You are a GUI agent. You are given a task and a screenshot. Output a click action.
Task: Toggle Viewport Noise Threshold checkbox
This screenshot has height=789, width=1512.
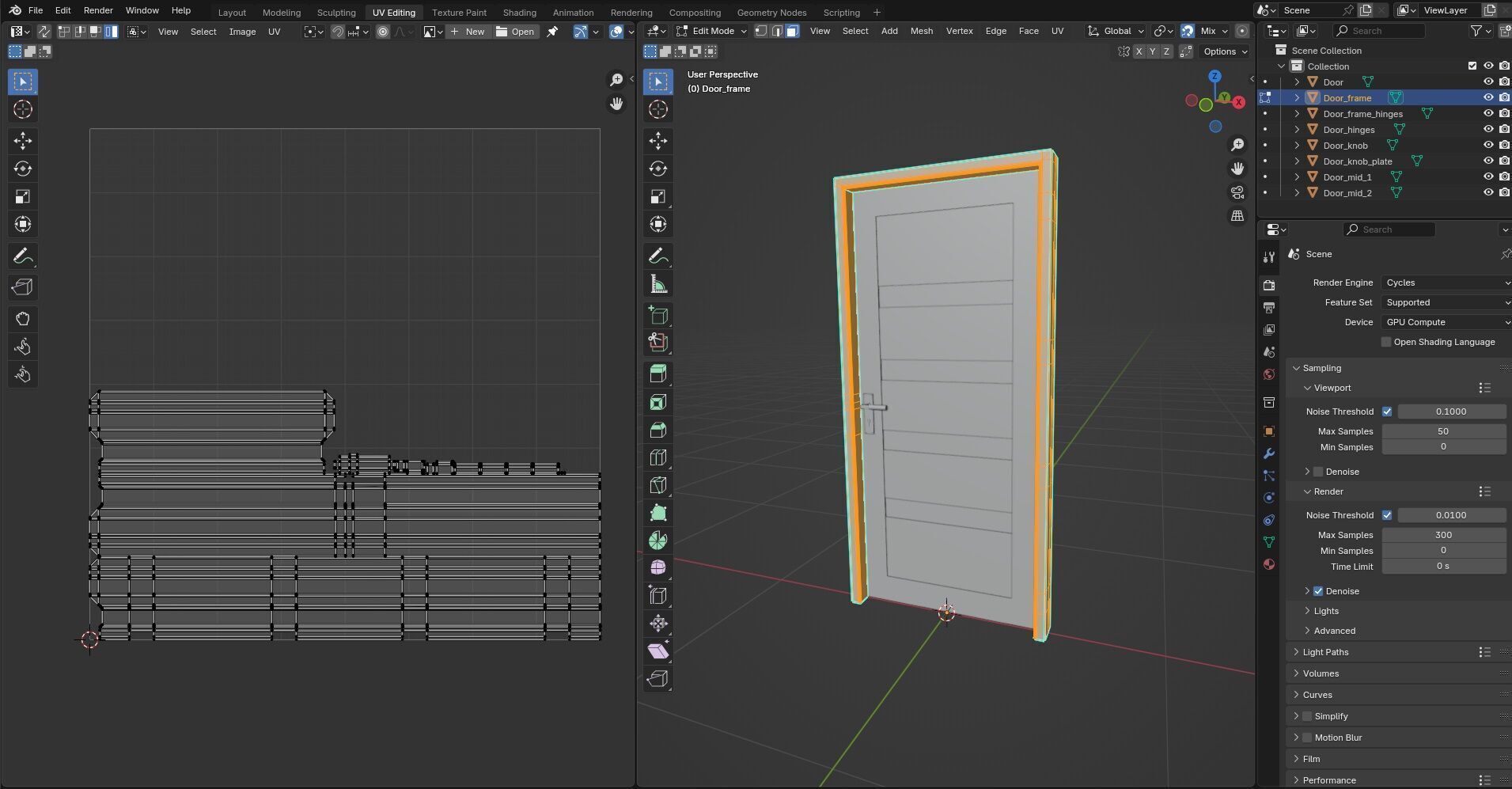point(1386,412)
